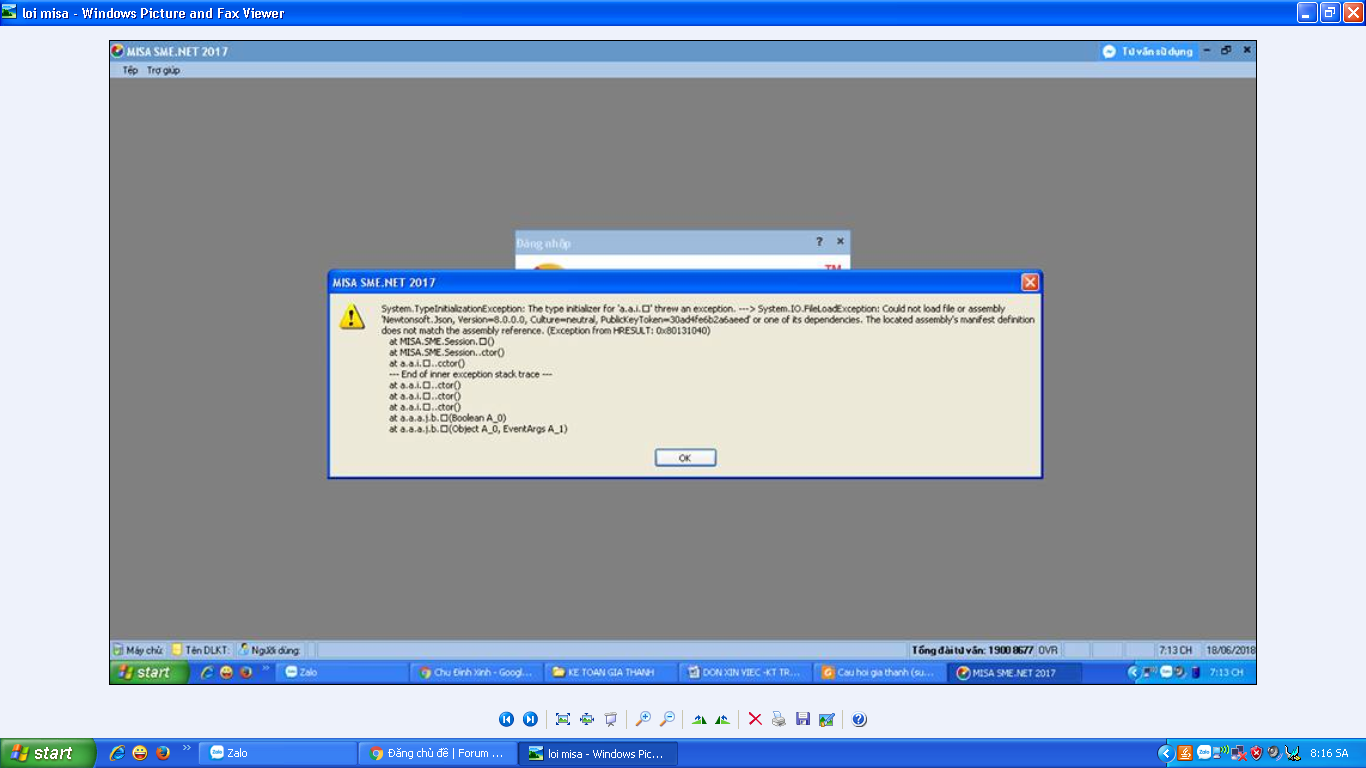Print the picture with the printer icon
The width and height of the screenshot is (1366, 768).
point(779,719)
